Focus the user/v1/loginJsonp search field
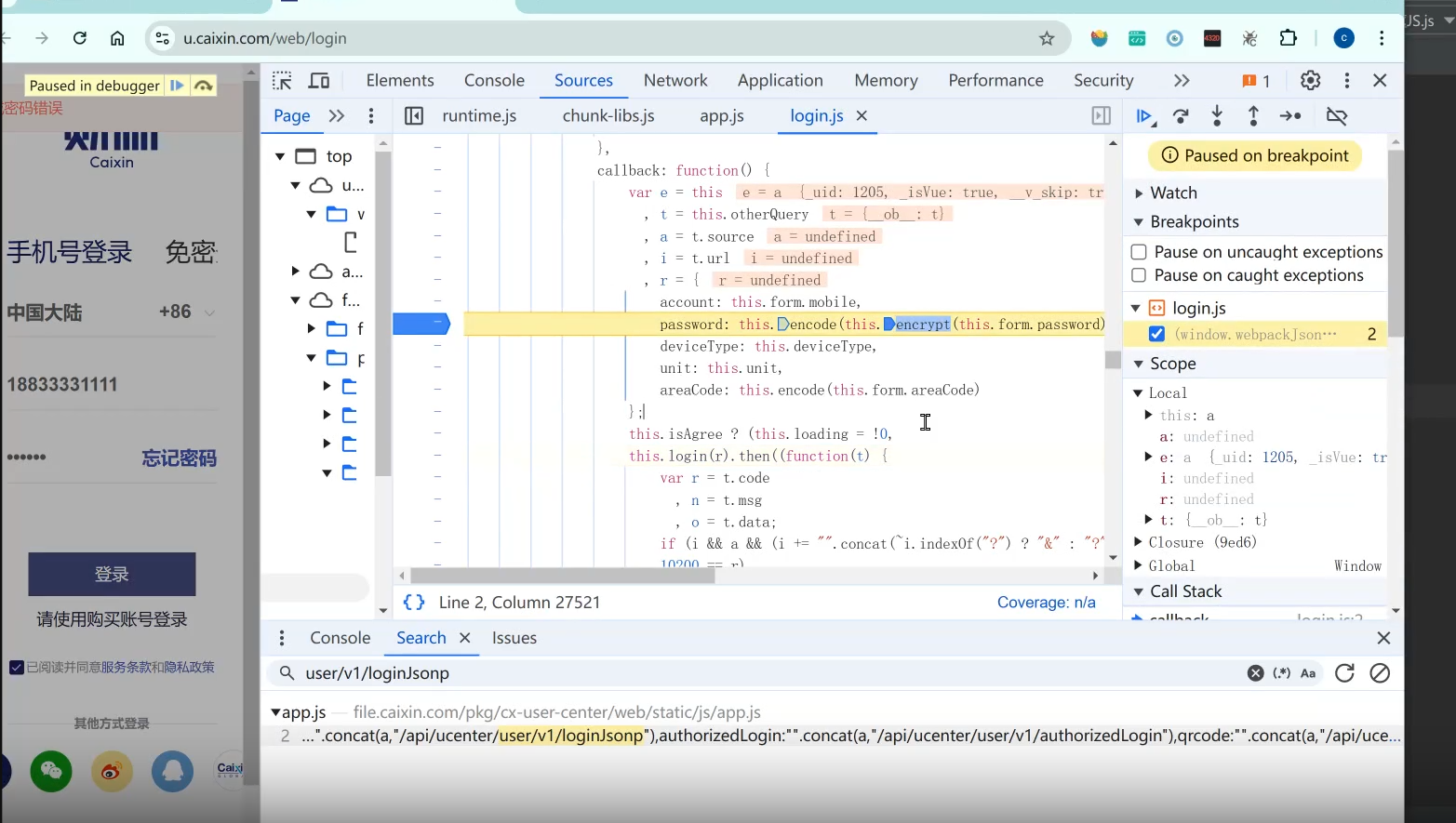 pyautogui.click(x=772, y=673)
